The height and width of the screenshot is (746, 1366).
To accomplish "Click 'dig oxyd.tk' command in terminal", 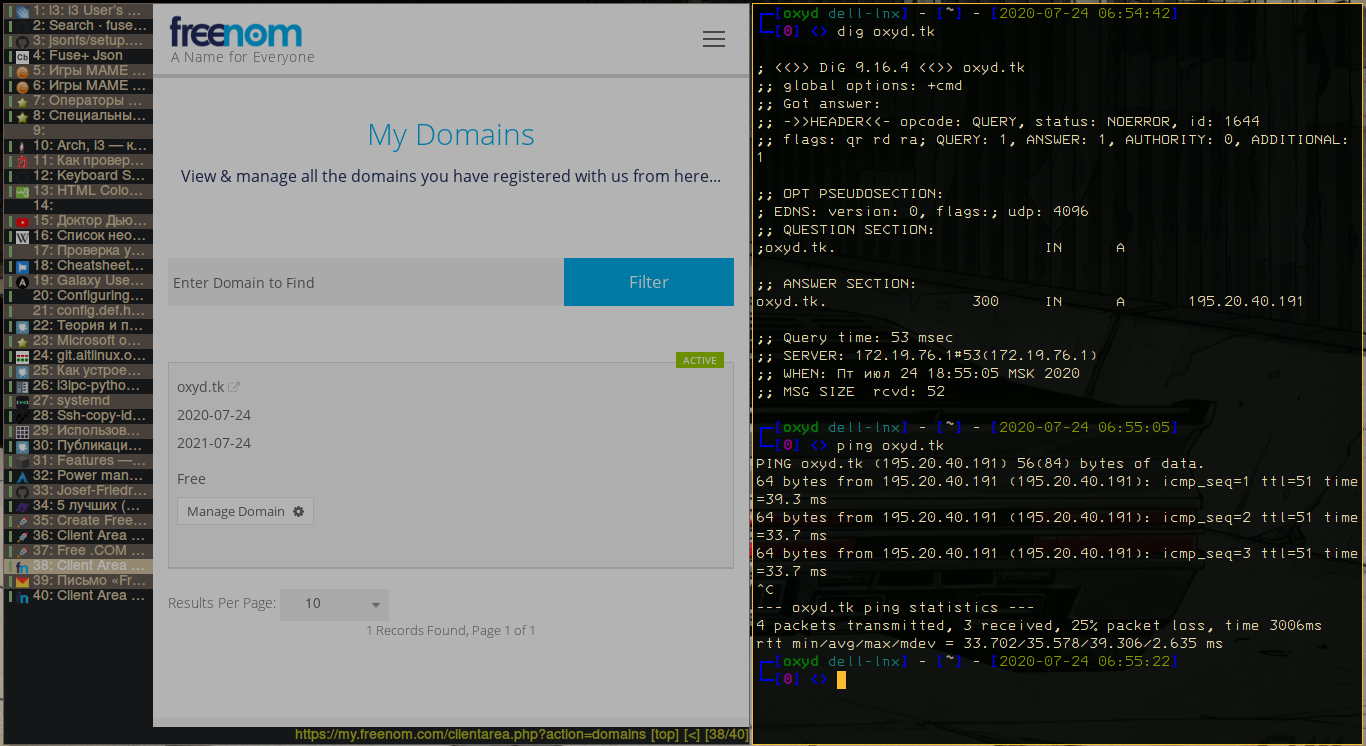I will (886, 32).
